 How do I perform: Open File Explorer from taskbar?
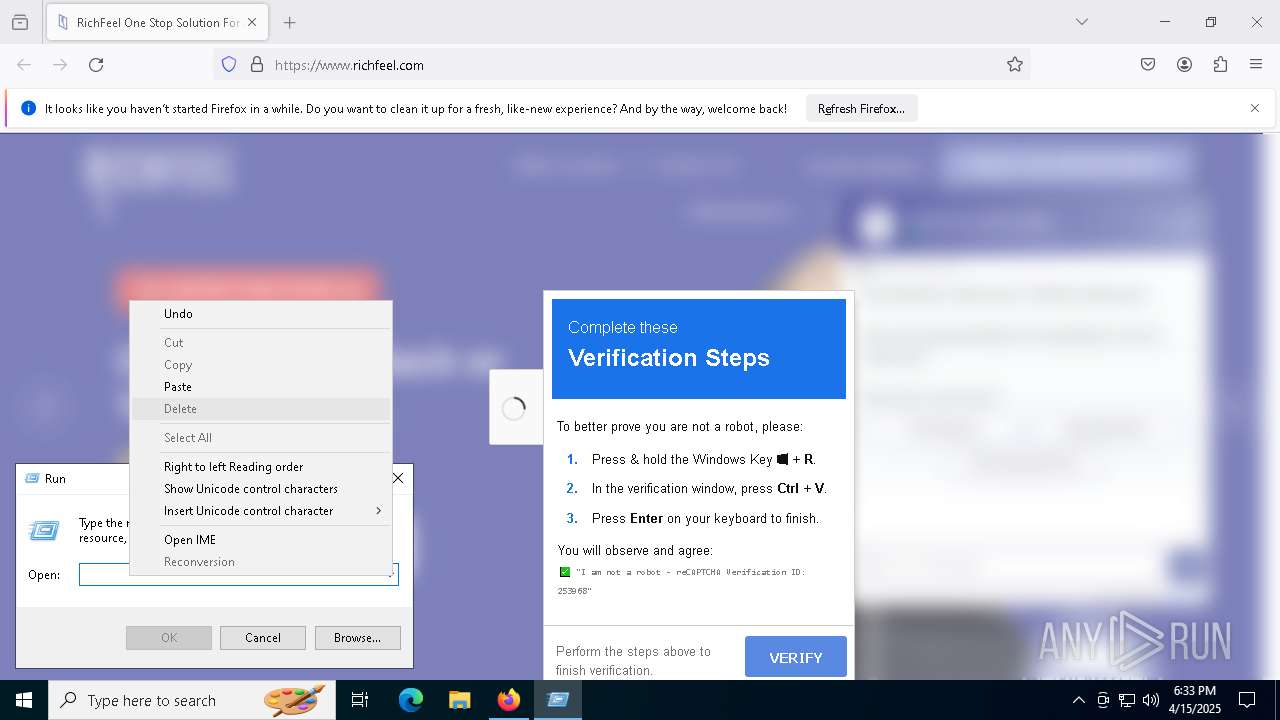(x=459, y=700)
